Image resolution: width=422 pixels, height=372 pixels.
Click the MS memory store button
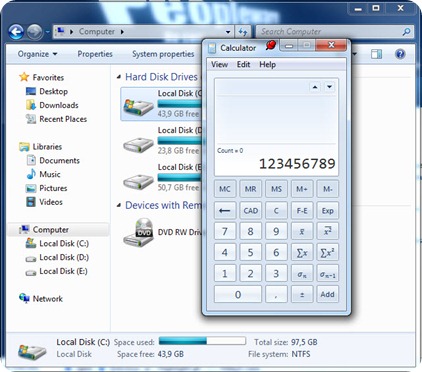(276, 189)
